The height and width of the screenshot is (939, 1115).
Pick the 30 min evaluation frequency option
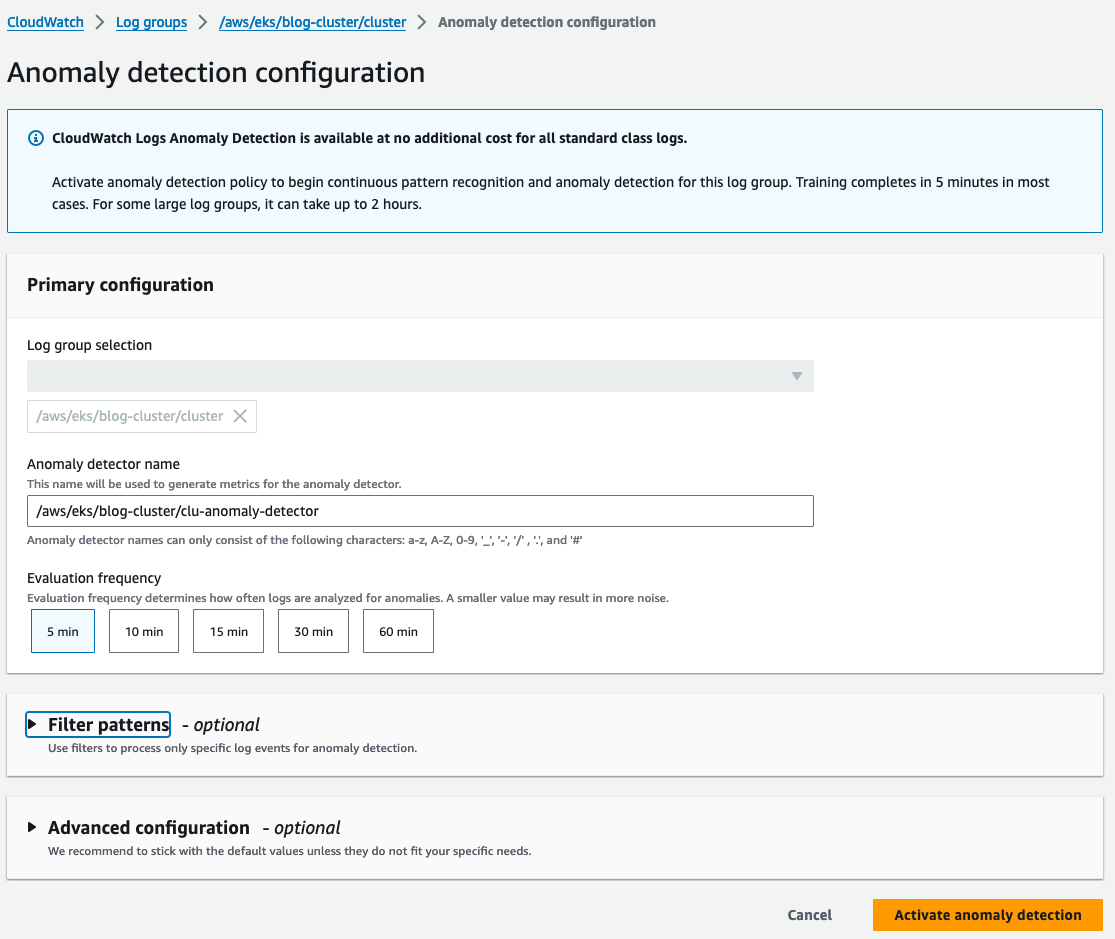313,631
